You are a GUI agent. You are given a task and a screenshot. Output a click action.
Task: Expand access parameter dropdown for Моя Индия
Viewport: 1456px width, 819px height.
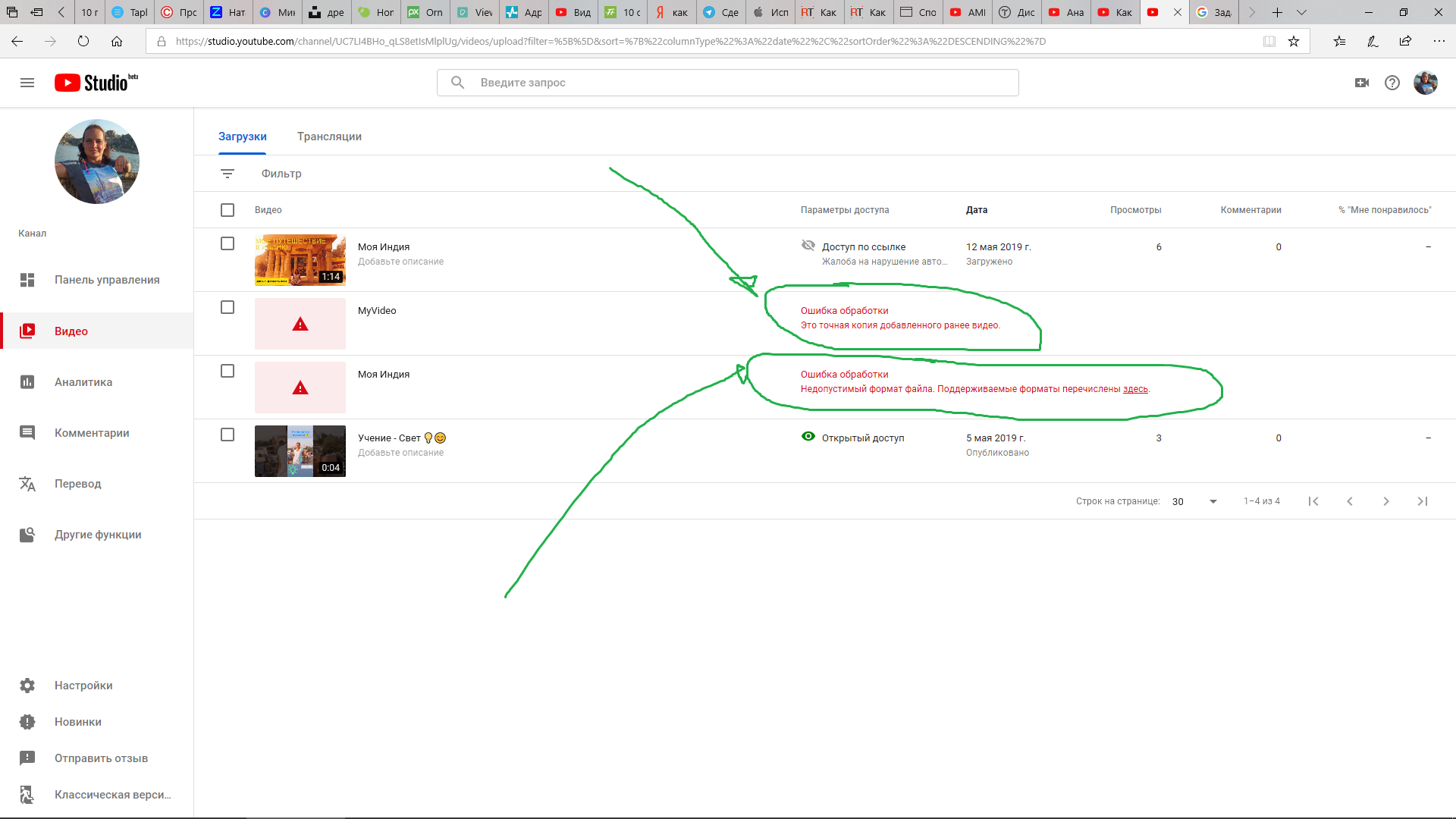coord(862,246)
